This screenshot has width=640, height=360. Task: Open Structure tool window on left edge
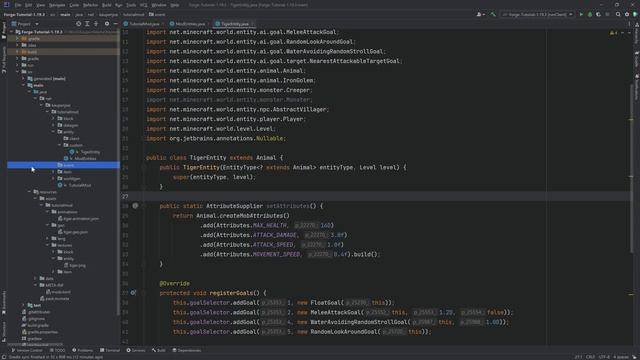pos(4,331)
